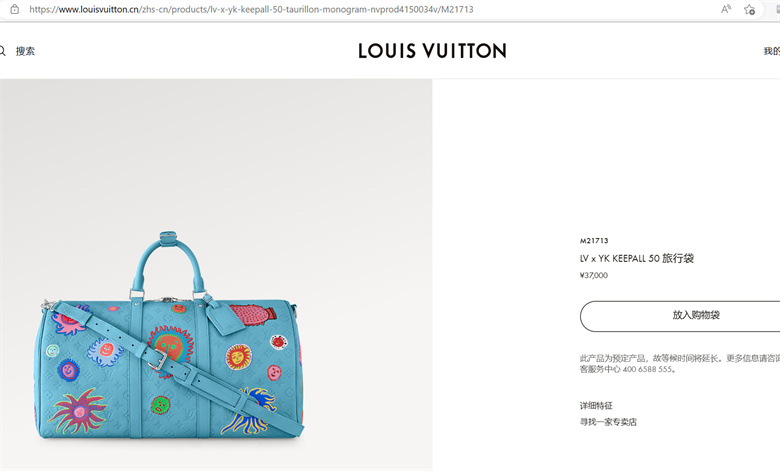
Task: Go home via the Louis Vuitton logo
Action: click(x=432, y=51)
